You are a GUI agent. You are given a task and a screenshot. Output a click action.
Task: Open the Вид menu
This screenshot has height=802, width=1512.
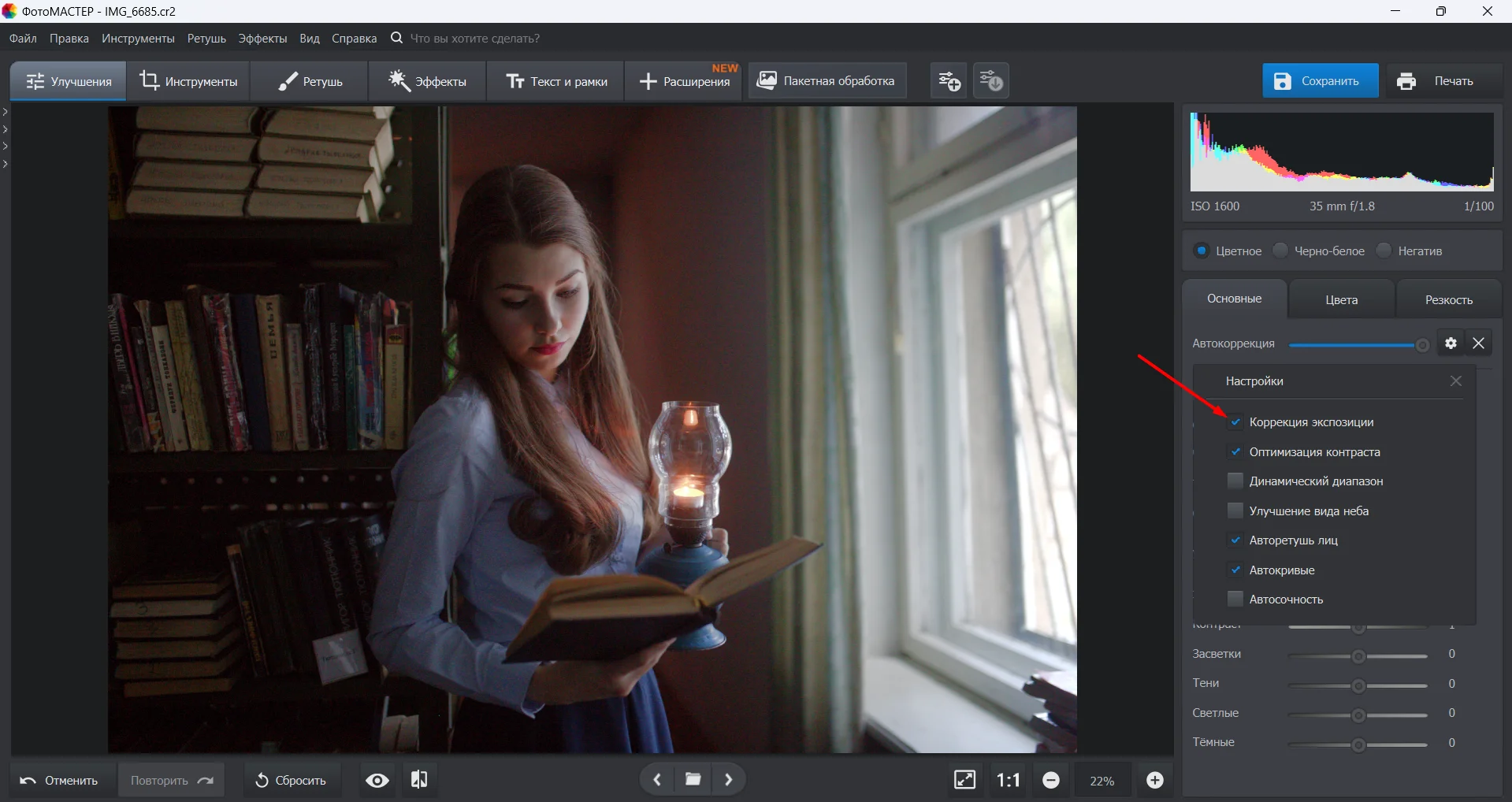tap(310, 38)
